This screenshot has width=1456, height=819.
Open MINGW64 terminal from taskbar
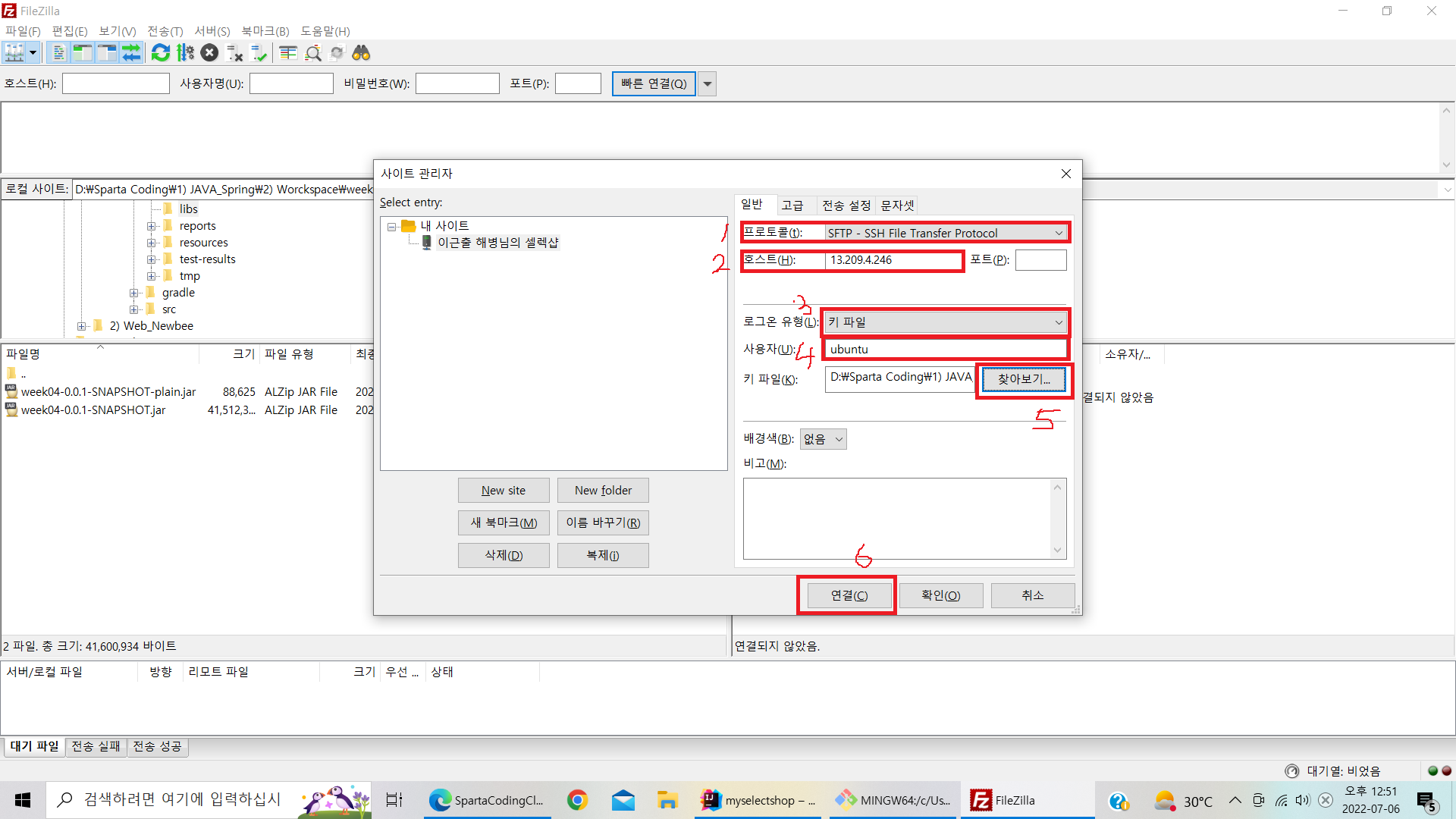(894, 800)
